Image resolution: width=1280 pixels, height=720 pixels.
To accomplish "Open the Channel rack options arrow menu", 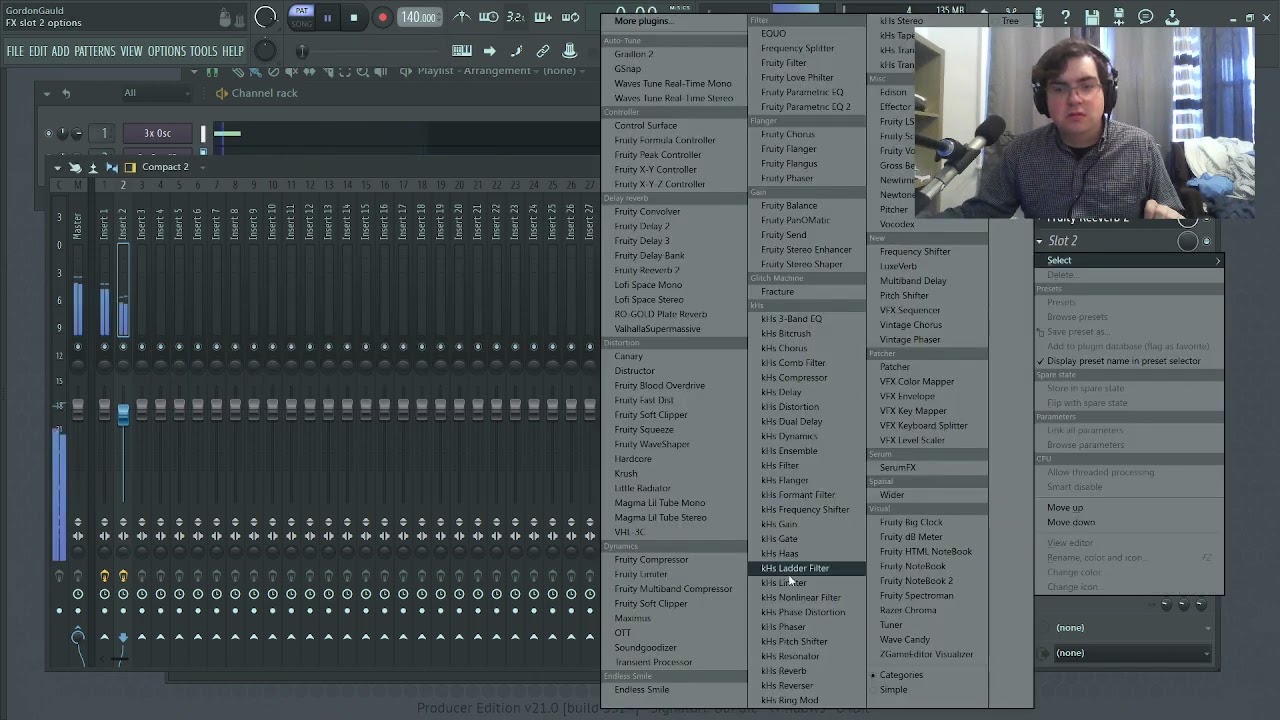I will (46, 93).
